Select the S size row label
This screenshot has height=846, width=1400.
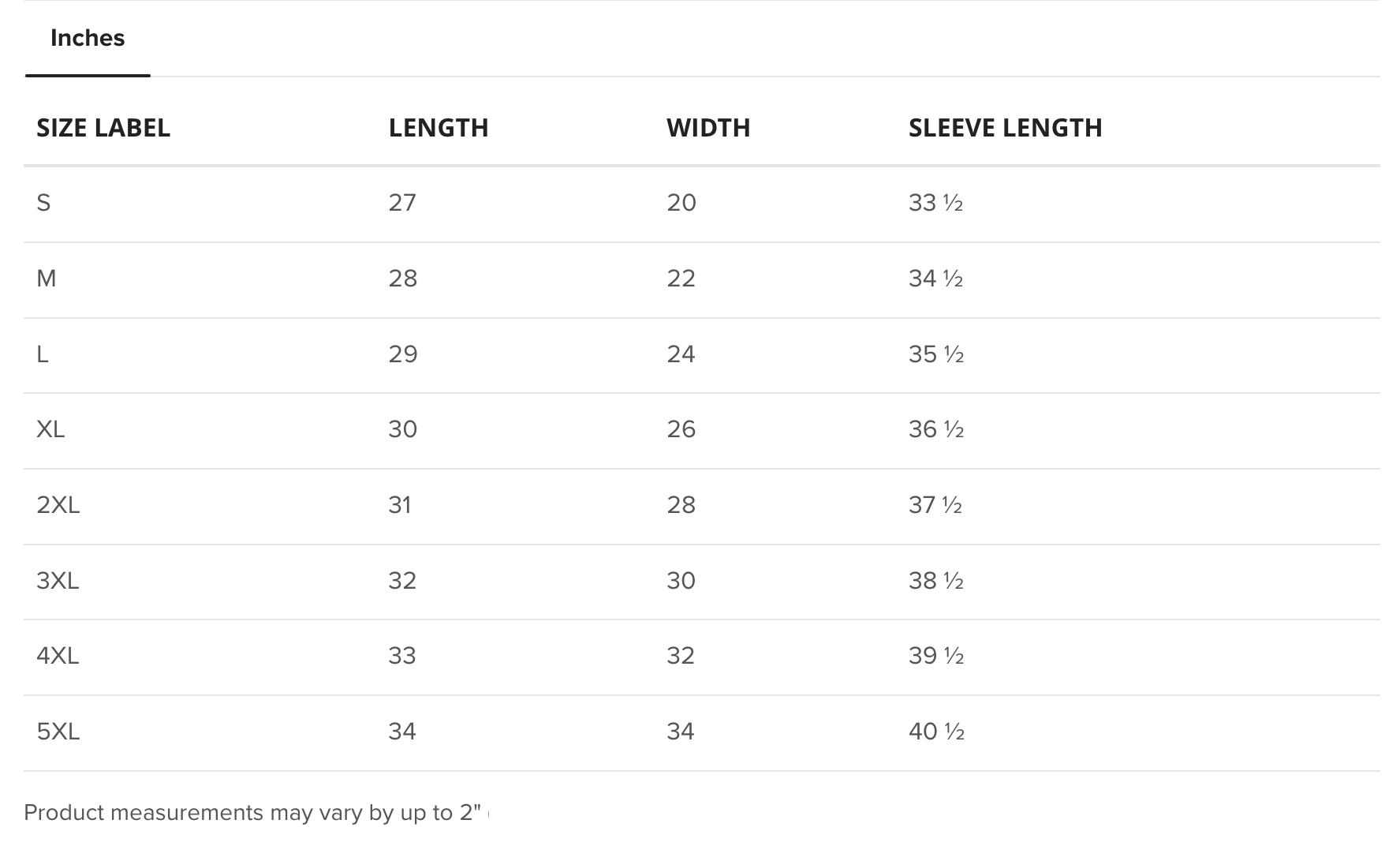pos(43,204)
